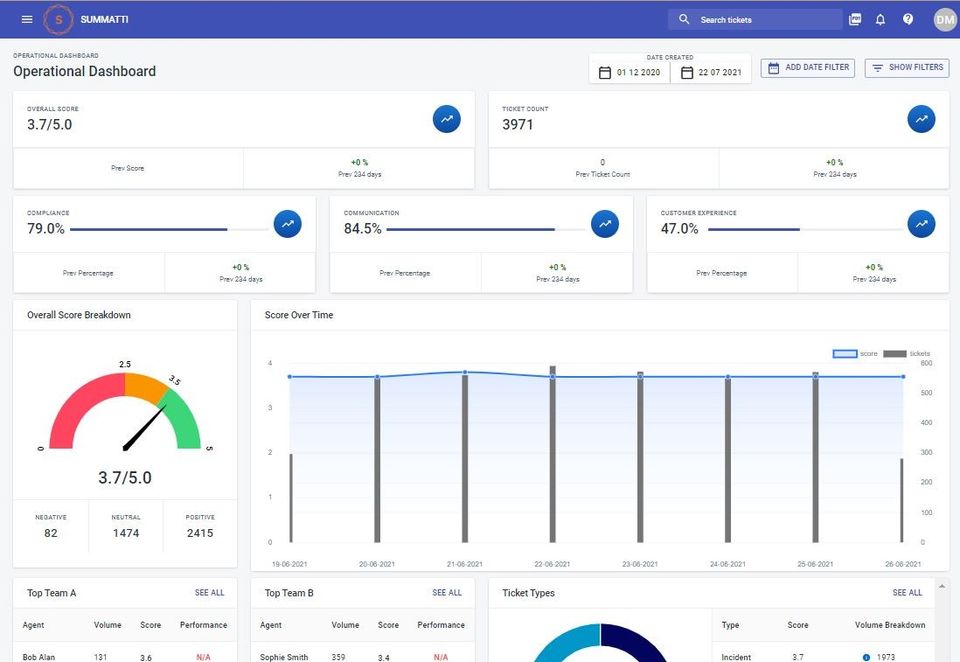Click the Volume header in Top Team A
The height and width of the screenshot is (662, 960).
pyautogui.click(x=107, y=625)
